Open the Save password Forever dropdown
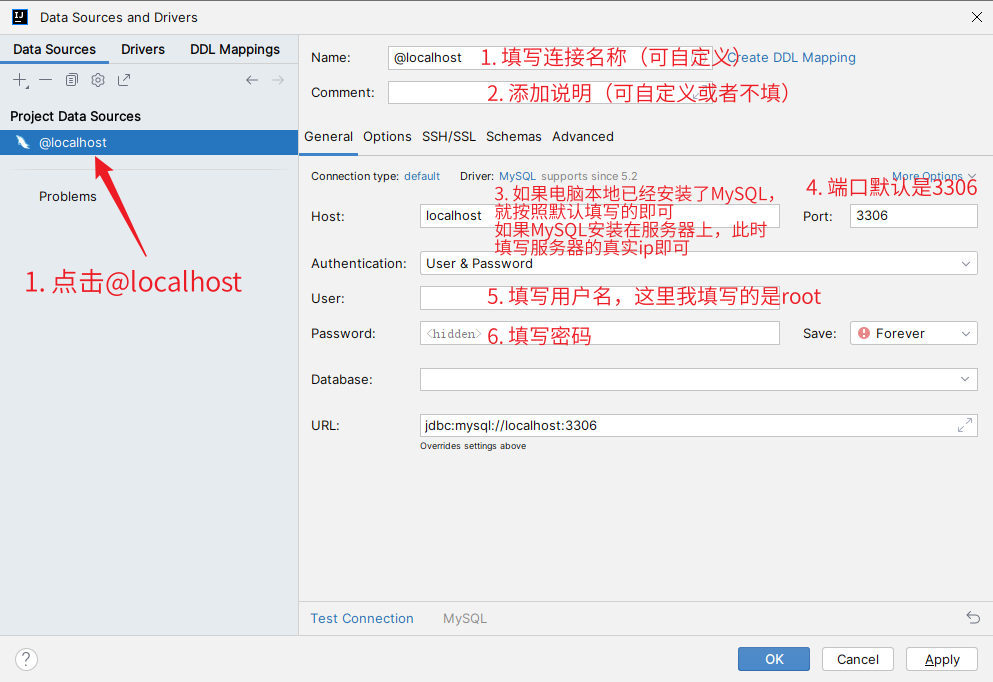993x682 pixels. (x=913, y=334)
